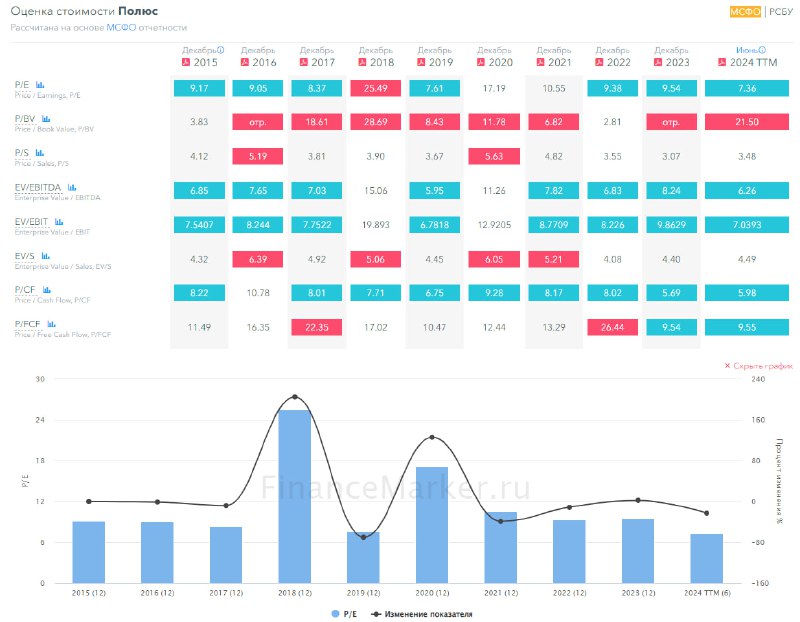Open the 2015 PDF report icon
800x622 pixels.
click(x=186, y=62)
